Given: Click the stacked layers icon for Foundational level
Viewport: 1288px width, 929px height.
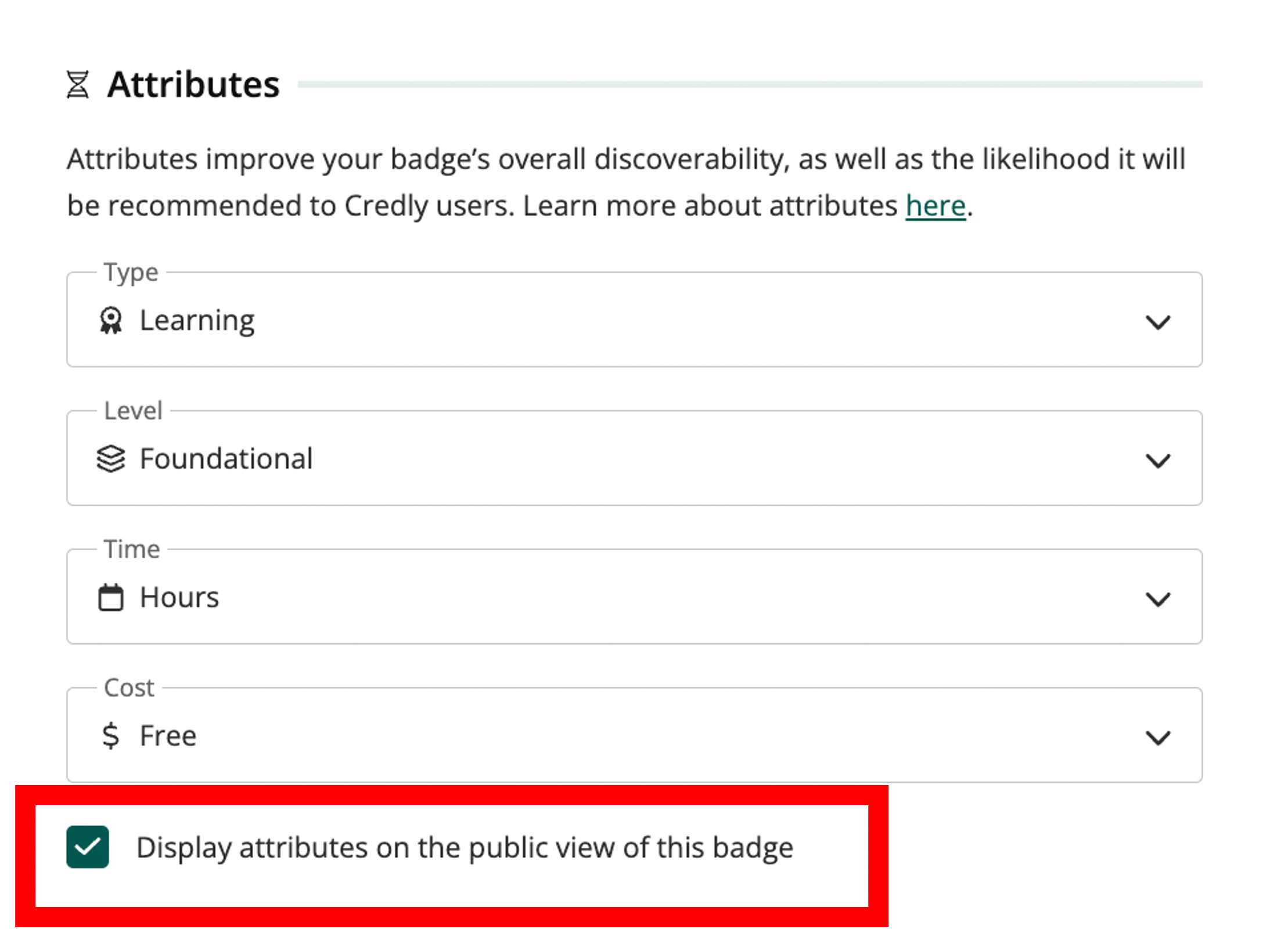Looking at the screenshot, I should coord(111,458).
